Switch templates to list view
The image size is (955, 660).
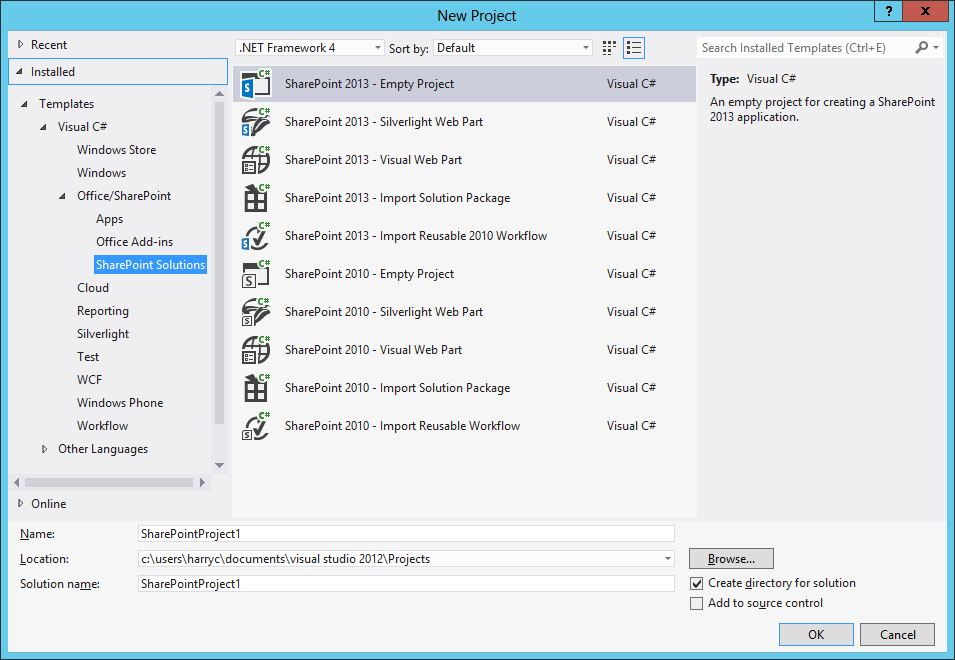pyautogui.click(x=633, y=47)
